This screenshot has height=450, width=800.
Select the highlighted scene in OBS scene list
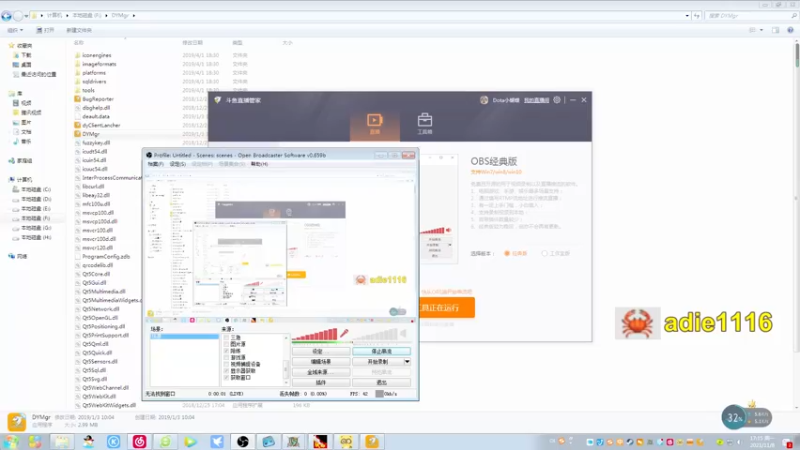[184, 337]
